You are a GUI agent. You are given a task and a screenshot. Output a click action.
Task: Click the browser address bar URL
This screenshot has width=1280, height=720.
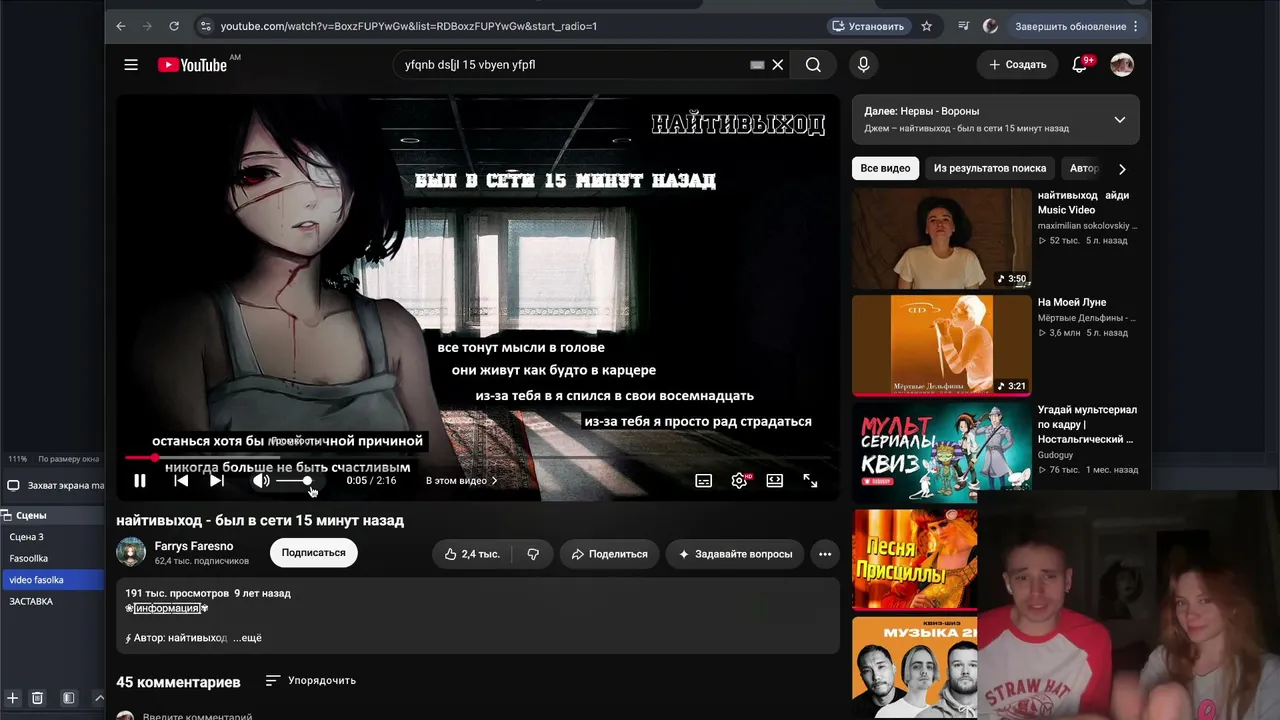click(408, 26)
